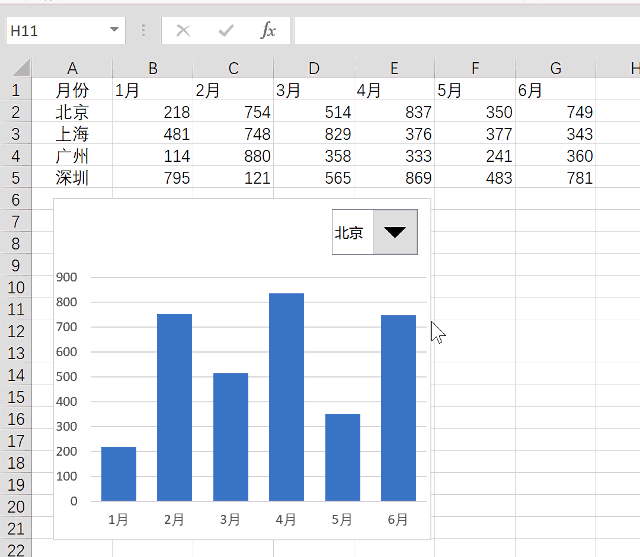The image size is (640, 557).
Task: Select cell with value 218
Action: click(153, 112)
